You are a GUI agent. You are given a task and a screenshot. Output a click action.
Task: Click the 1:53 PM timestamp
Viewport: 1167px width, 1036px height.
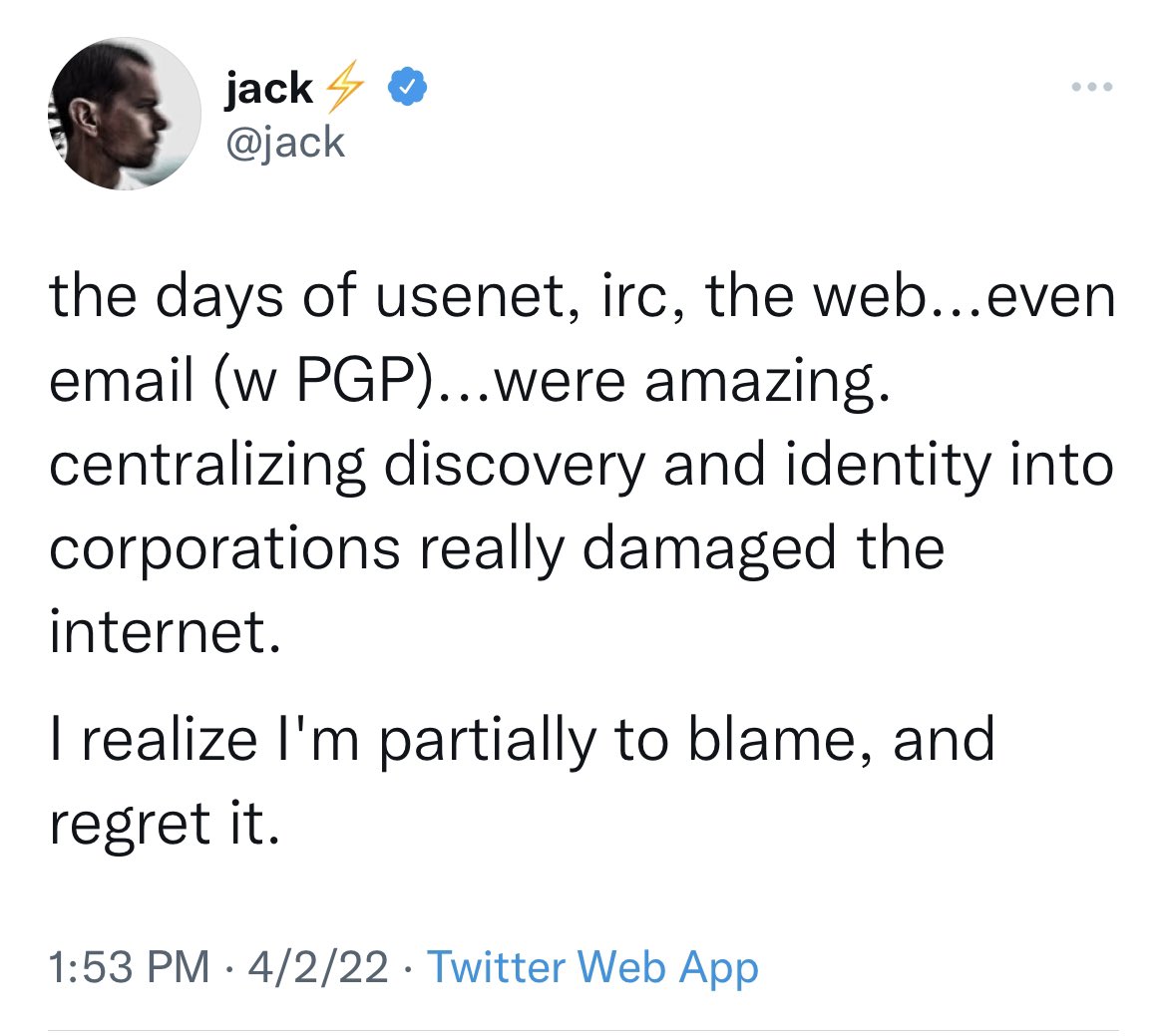(129, 967)
